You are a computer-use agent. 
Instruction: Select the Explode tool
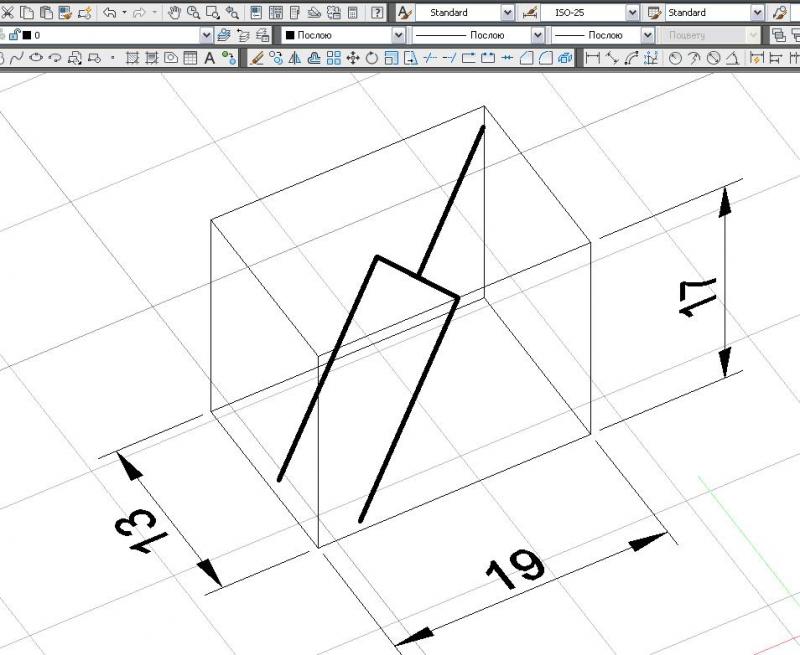(x=565, y=58)
